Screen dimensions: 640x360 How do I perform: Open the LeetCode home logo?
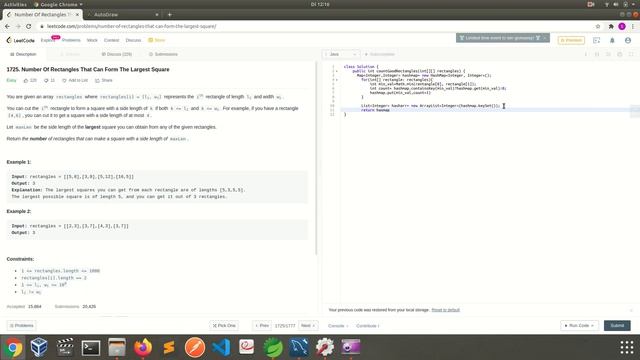point(20,40)
